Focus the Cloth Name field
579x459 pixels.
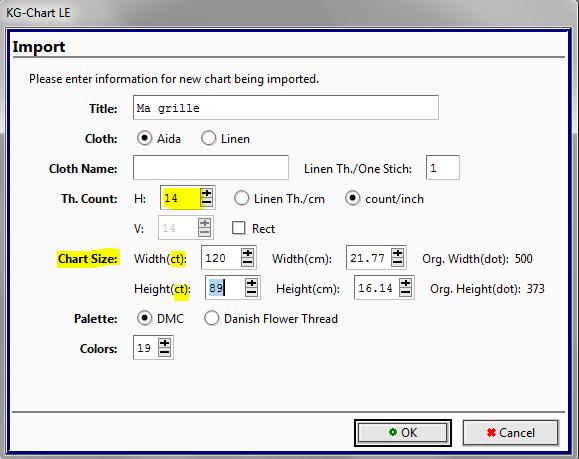tap(211, 168)
